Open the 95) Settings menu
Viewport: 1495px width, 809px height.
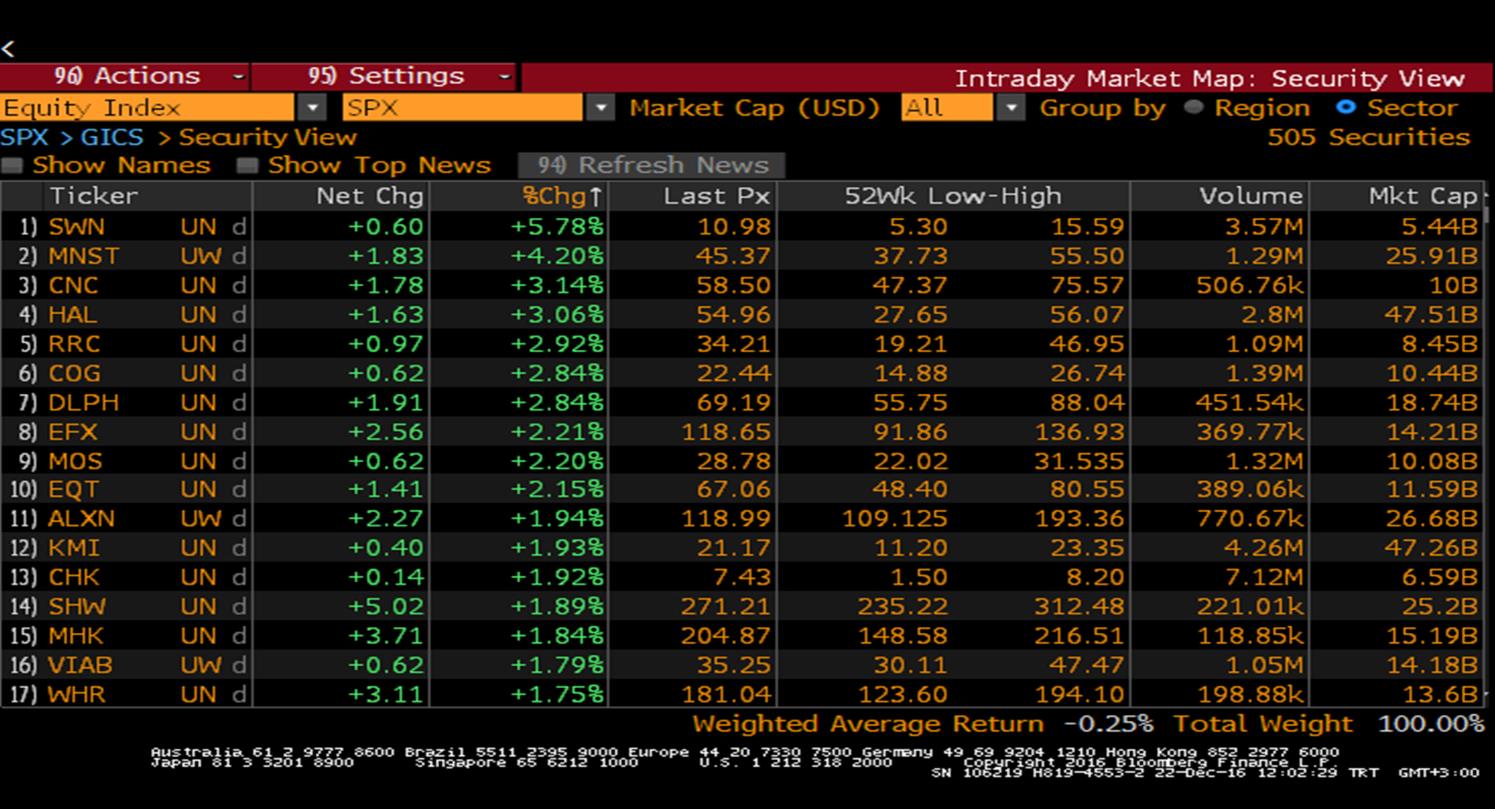(x=384, y=76)
